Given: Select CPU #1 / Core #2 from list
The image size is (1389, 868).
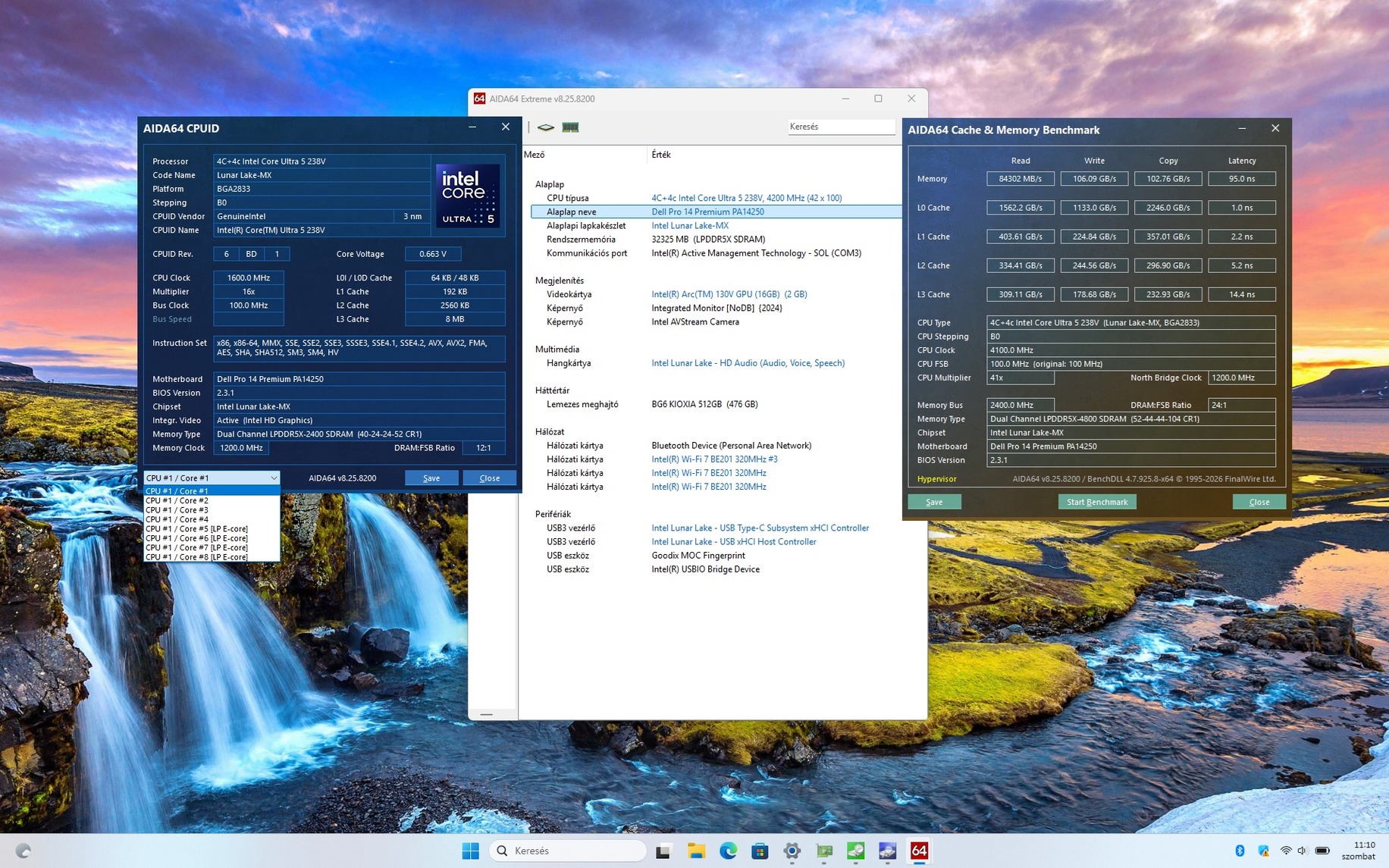Looking at the screenshot, I should (x=212, y=500).
